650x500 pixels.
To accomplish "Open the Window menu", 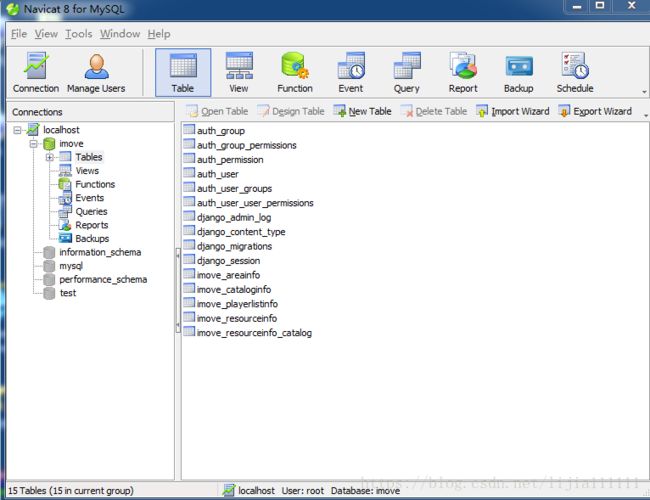I will [120, 34].
